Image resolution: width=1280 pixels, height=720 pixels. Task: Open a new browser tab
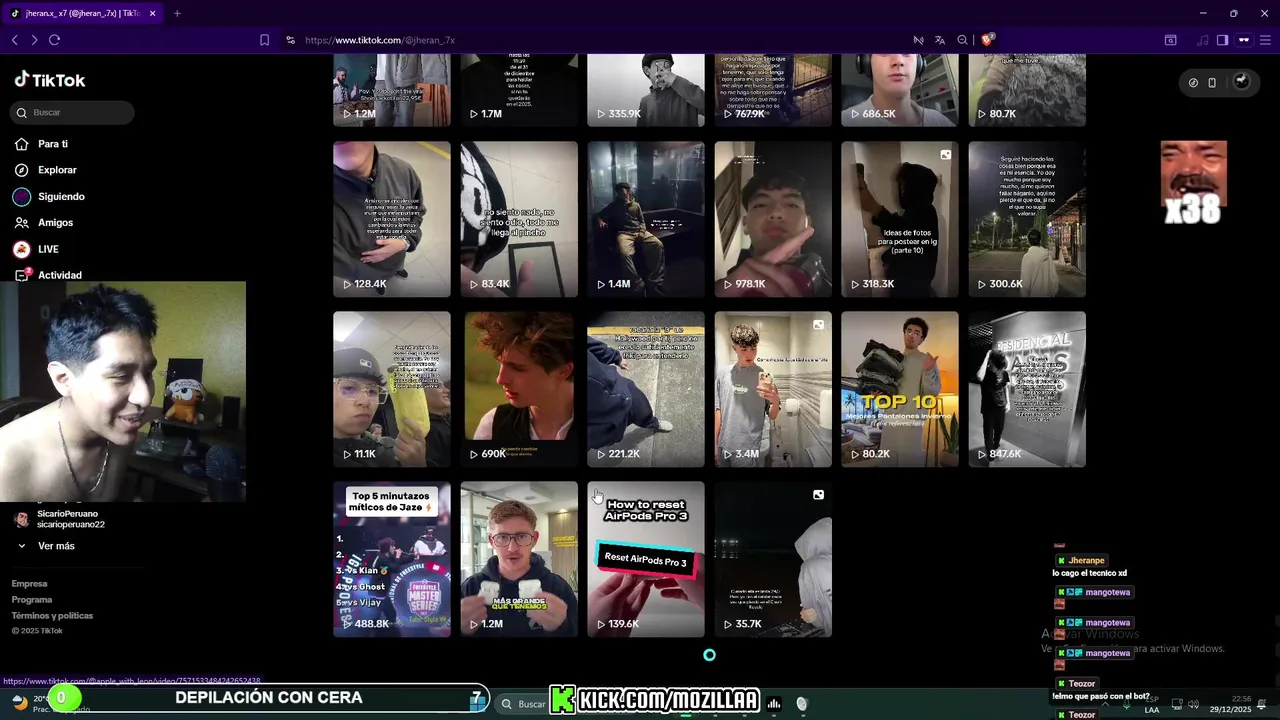[x=177, y=13]
